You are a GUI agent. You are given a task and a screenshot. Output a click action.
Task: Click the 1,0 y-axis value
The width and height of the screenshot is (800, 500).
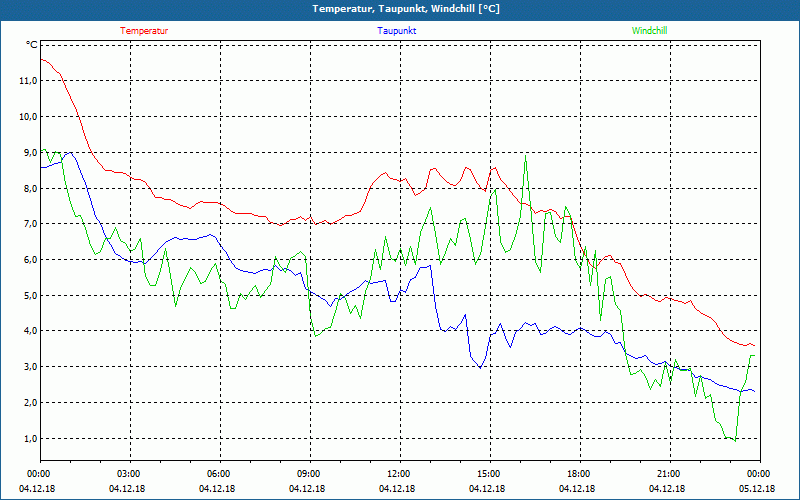[x=31, y=438]
